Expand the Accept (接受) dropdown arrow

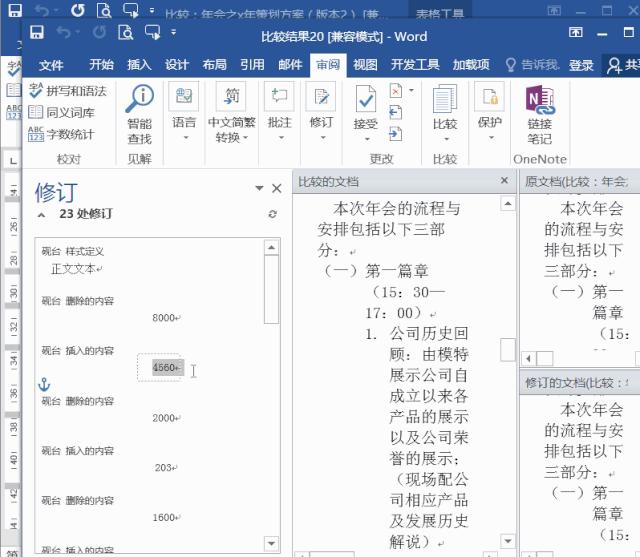(x=367, y=139)
